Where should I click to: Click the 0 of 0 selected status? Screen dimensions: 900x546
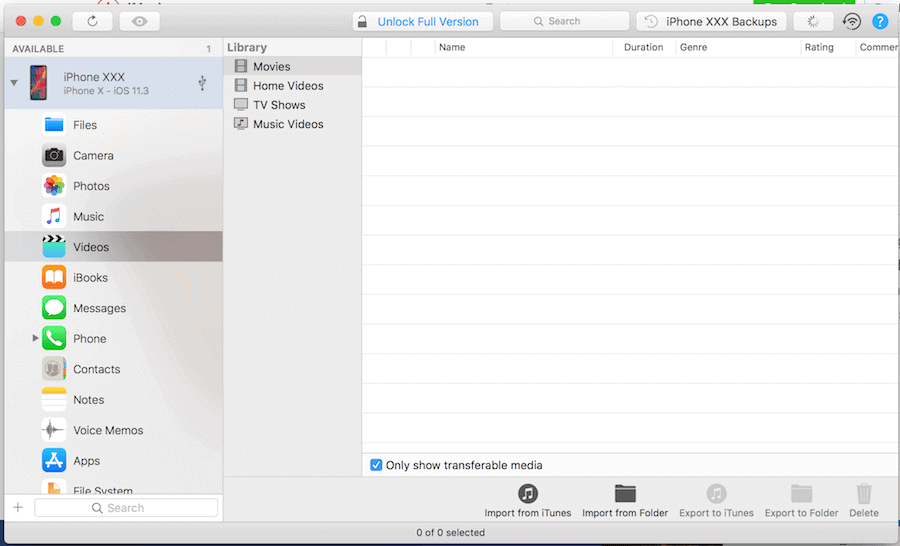(451, 533)
